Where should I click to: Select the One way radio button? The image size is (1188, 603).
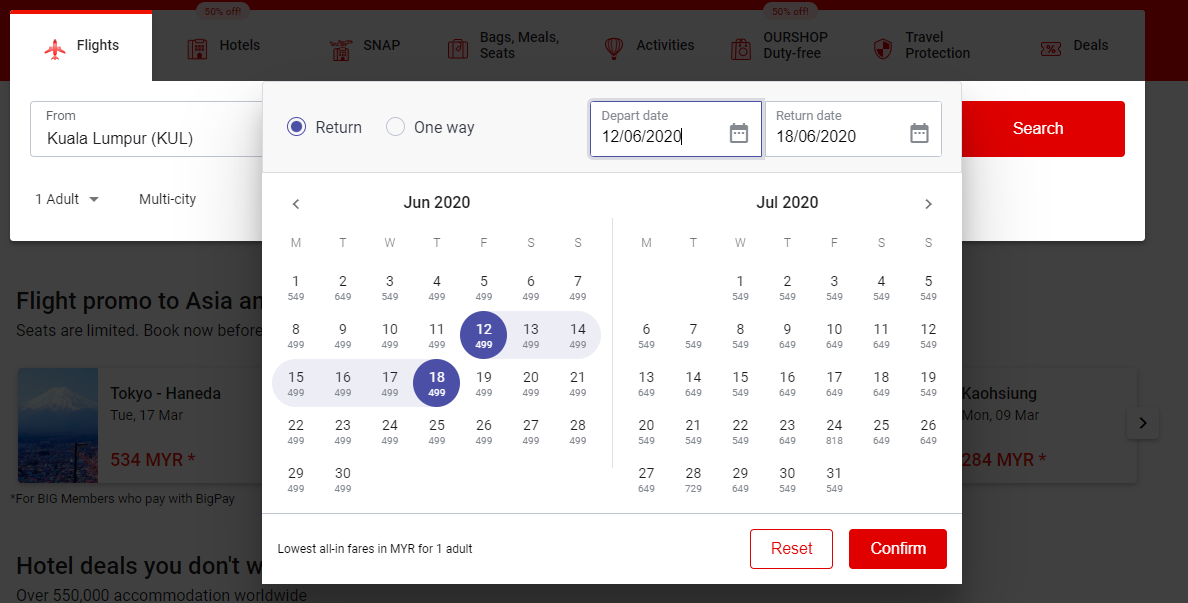pyautogui.click(x=396, y=127)
